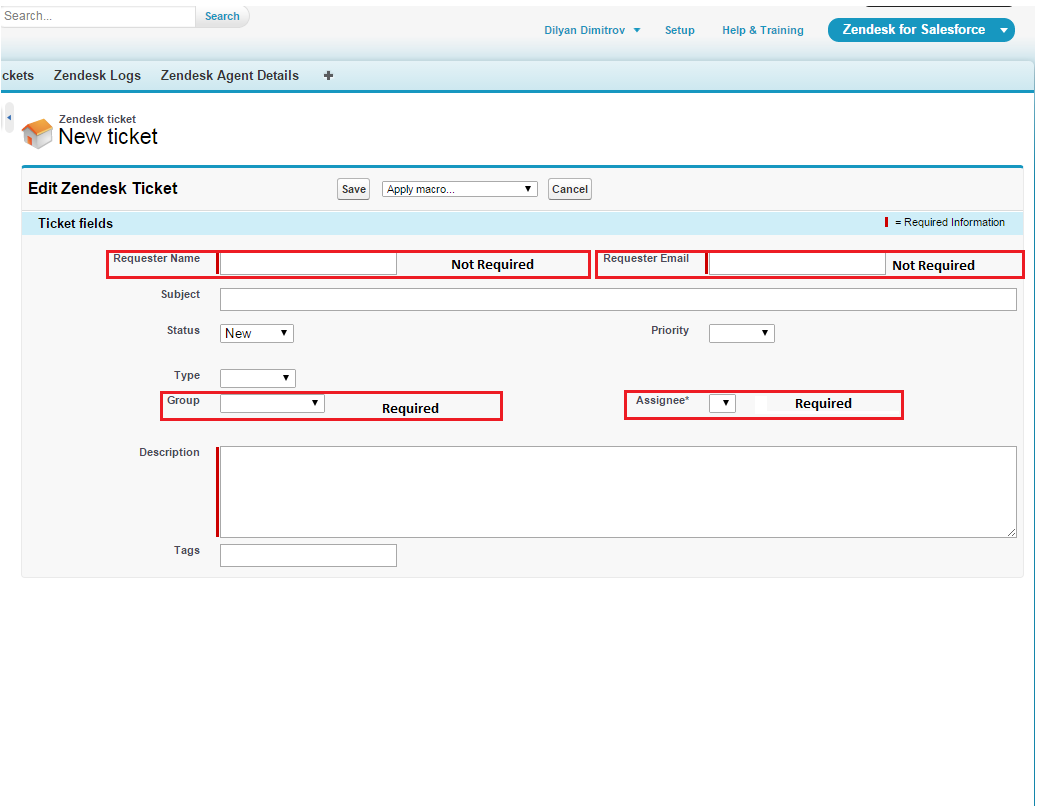
Task: Open Help & Training link
Action: (x=762, y=30)
